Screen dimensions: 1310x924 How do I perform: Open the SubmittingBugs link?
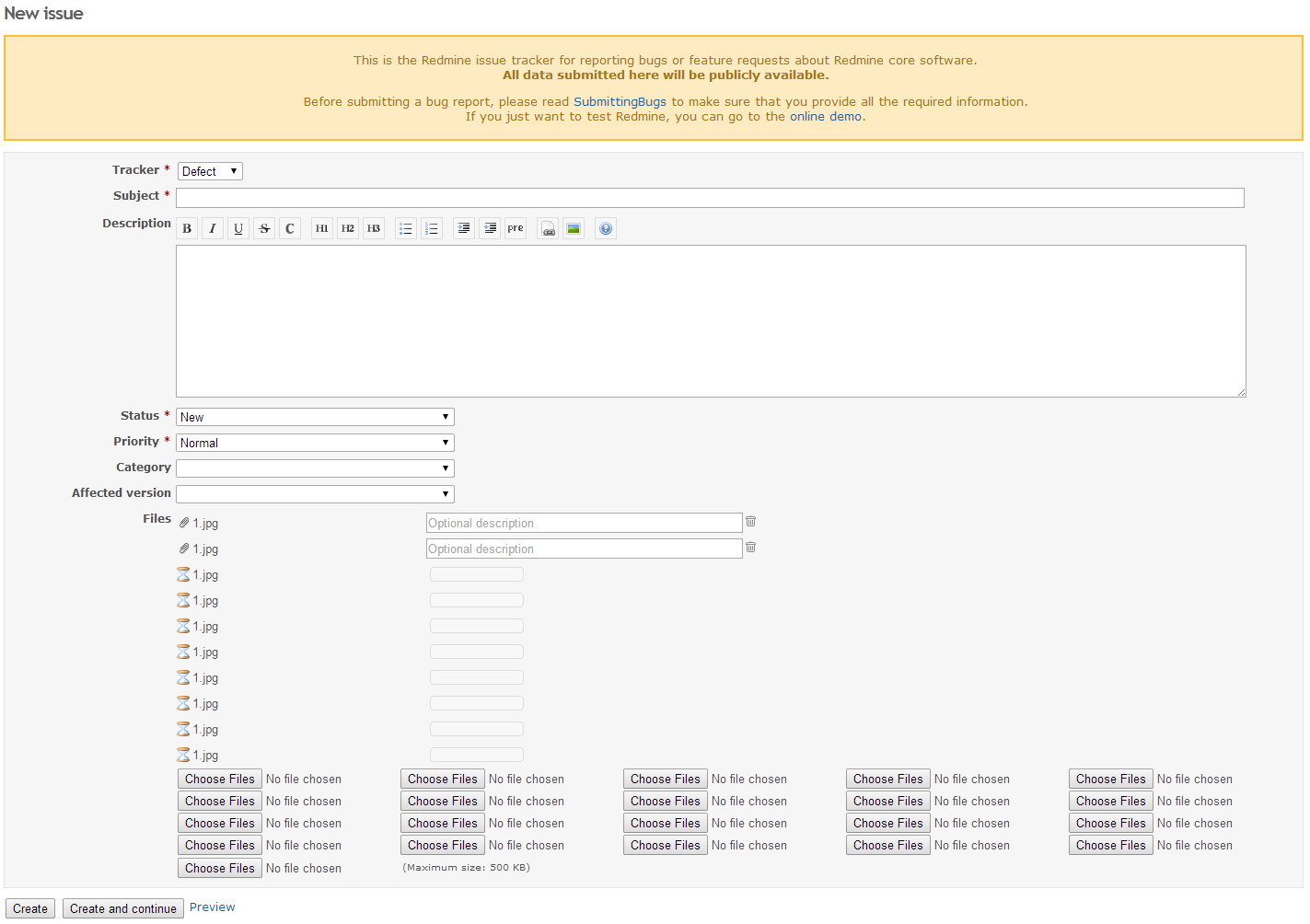(620, 102)
